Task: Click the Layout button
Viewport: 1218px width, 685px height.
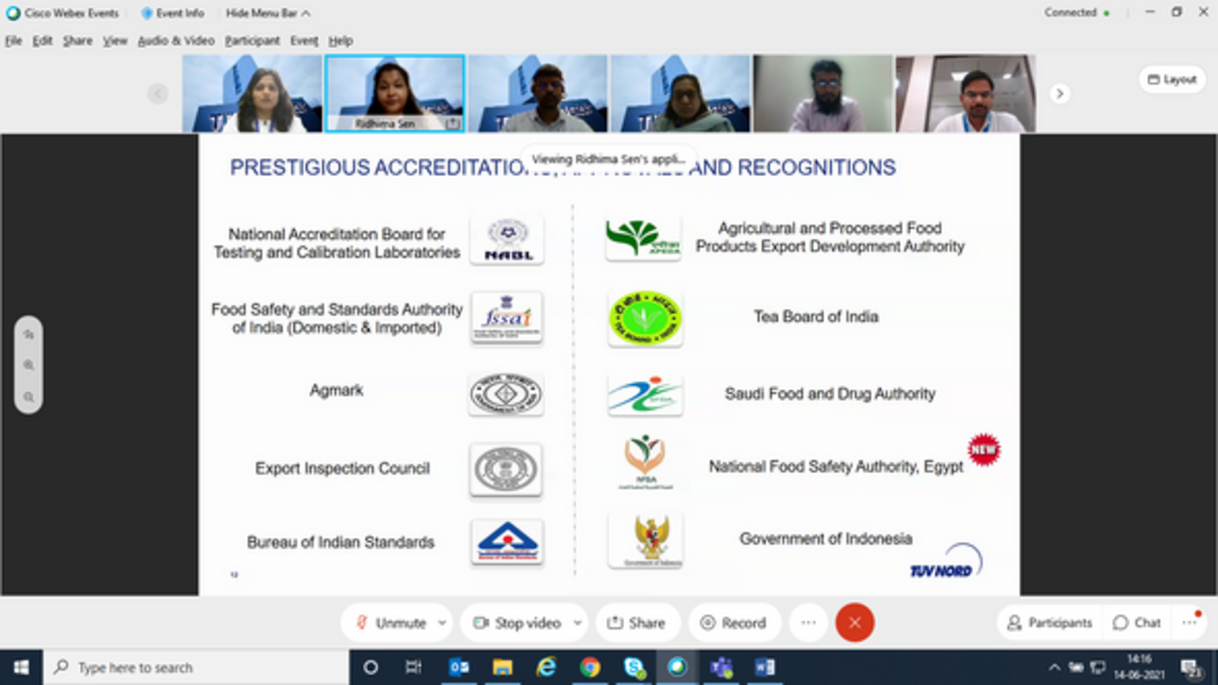Action: (1172, 79)
